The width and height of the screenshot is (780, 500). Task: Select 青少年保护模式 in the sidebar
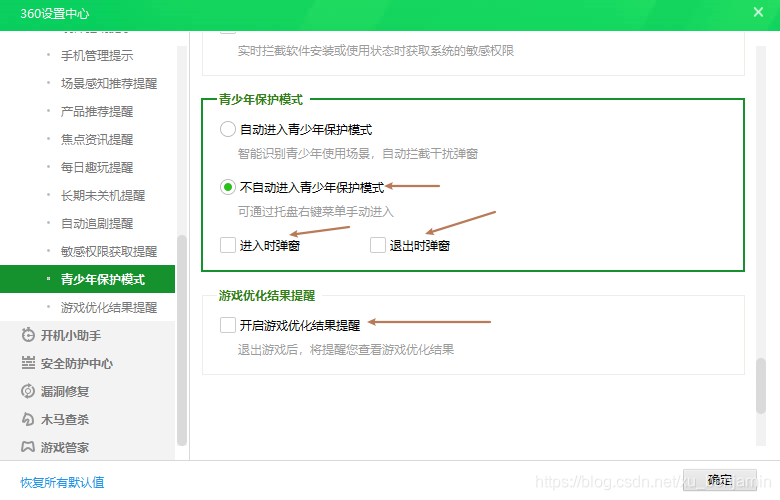click(88, 279)
